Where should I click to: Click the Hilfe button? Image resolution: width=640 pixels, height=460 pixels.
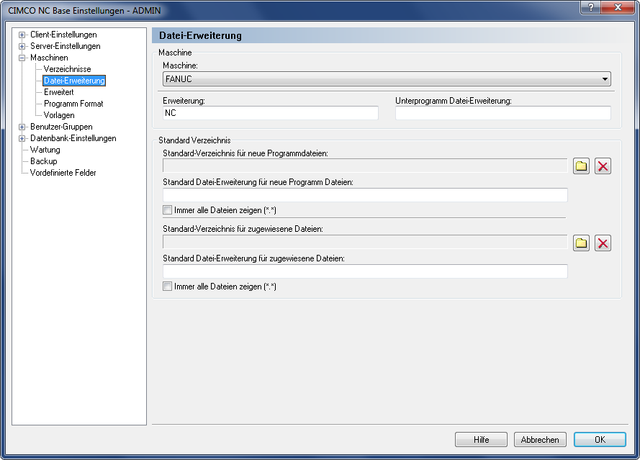(481, 440)
